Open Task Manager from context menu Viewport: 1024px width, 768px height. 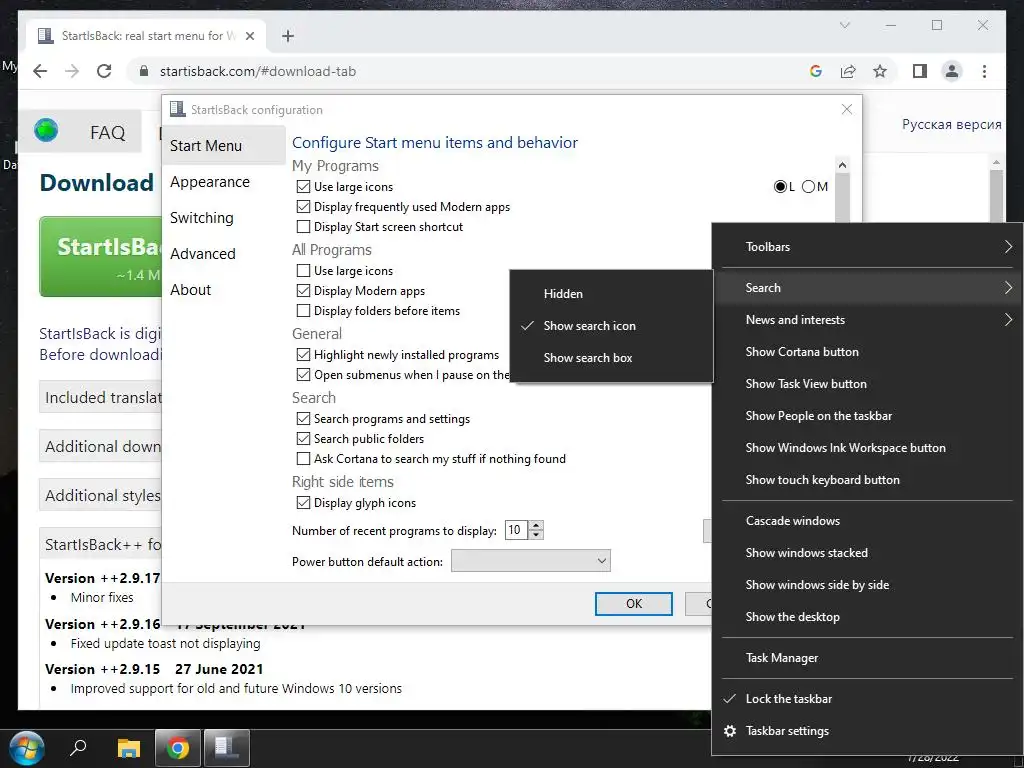tap(867, 658)
